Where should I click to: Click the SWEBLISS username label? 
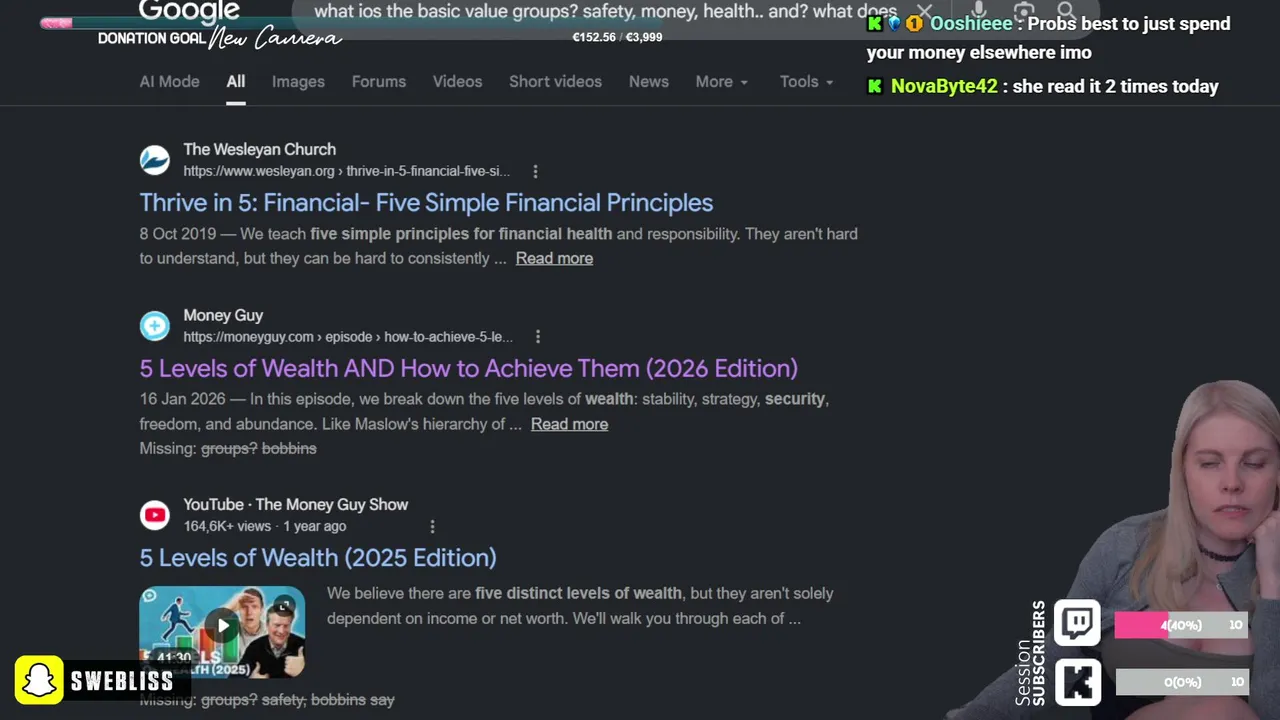point(122,681)
